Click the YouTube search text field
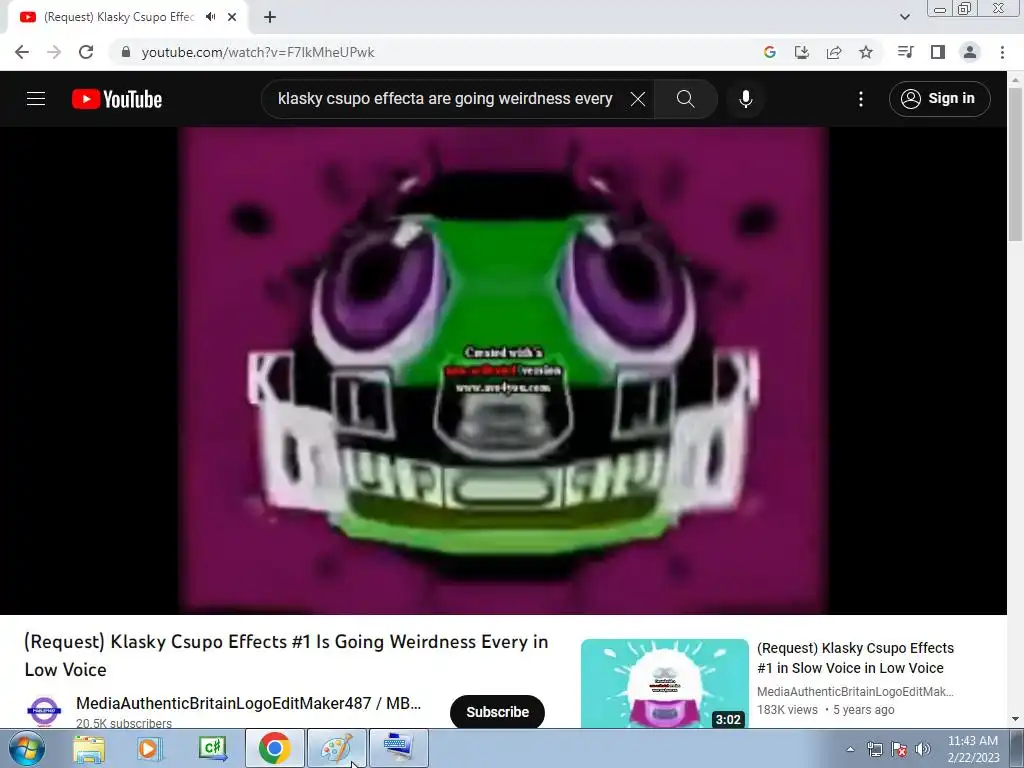Screen dimensions: 1024x768 click(x=445, y=99)
